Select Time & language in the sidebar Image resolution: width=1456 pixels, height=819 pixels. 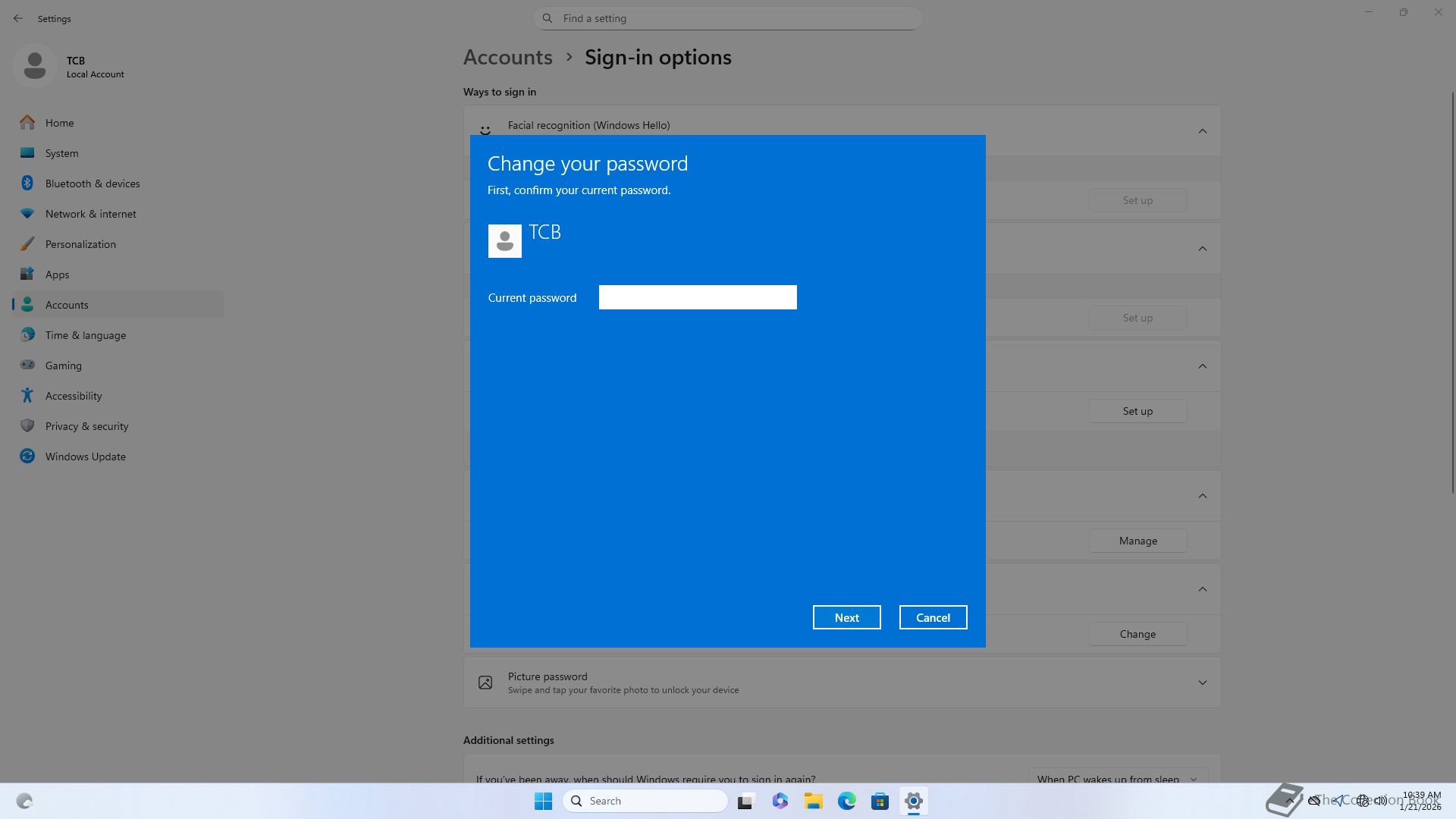coord(85,335)
